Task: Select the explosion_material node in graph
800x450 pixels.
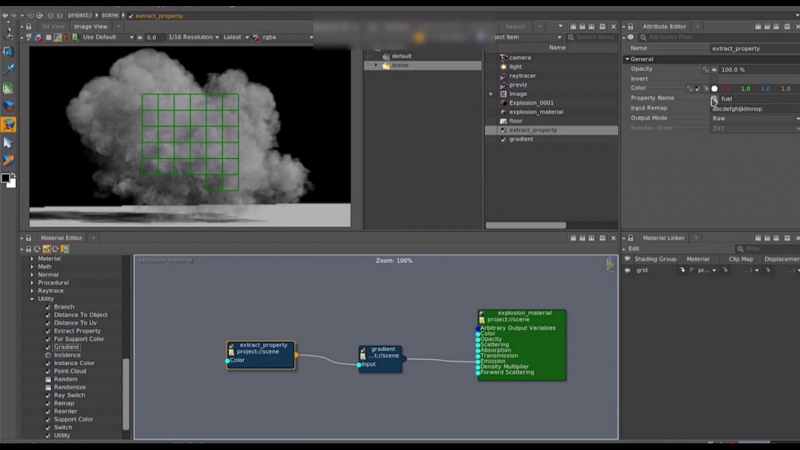Action: (x=521, y=345)
